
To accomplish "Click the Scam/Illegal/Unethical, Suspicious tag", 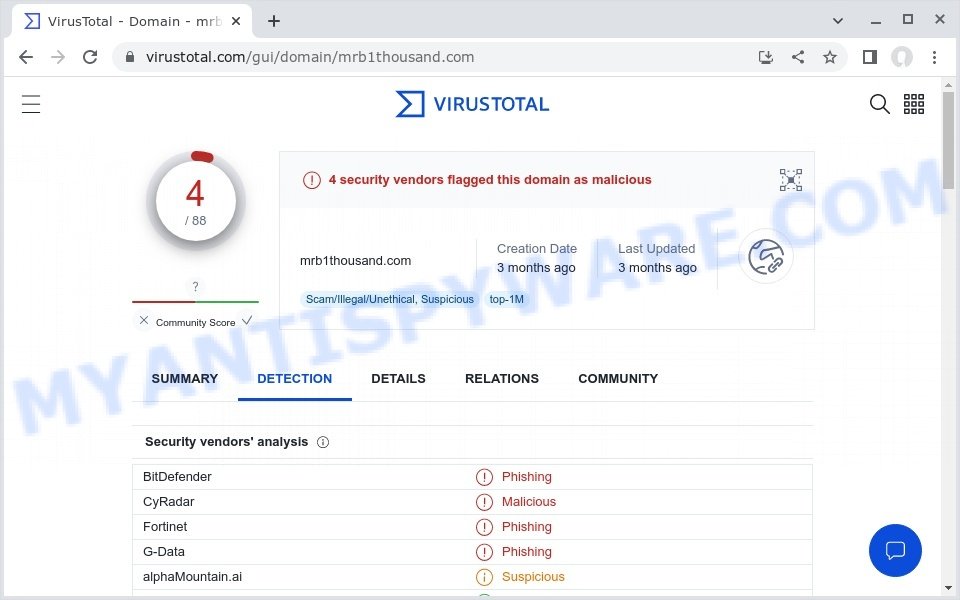I will 389,299.
